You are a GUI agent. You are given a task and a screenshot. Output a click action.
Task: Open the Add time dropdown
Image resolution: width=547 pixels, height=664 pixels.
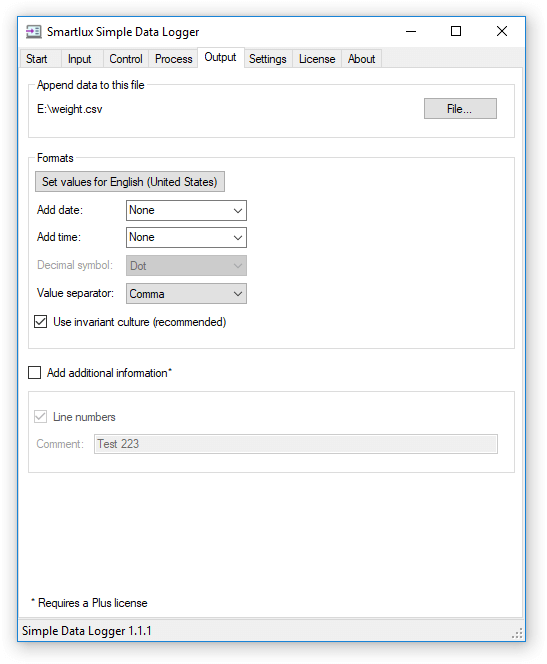pos(186,238)
